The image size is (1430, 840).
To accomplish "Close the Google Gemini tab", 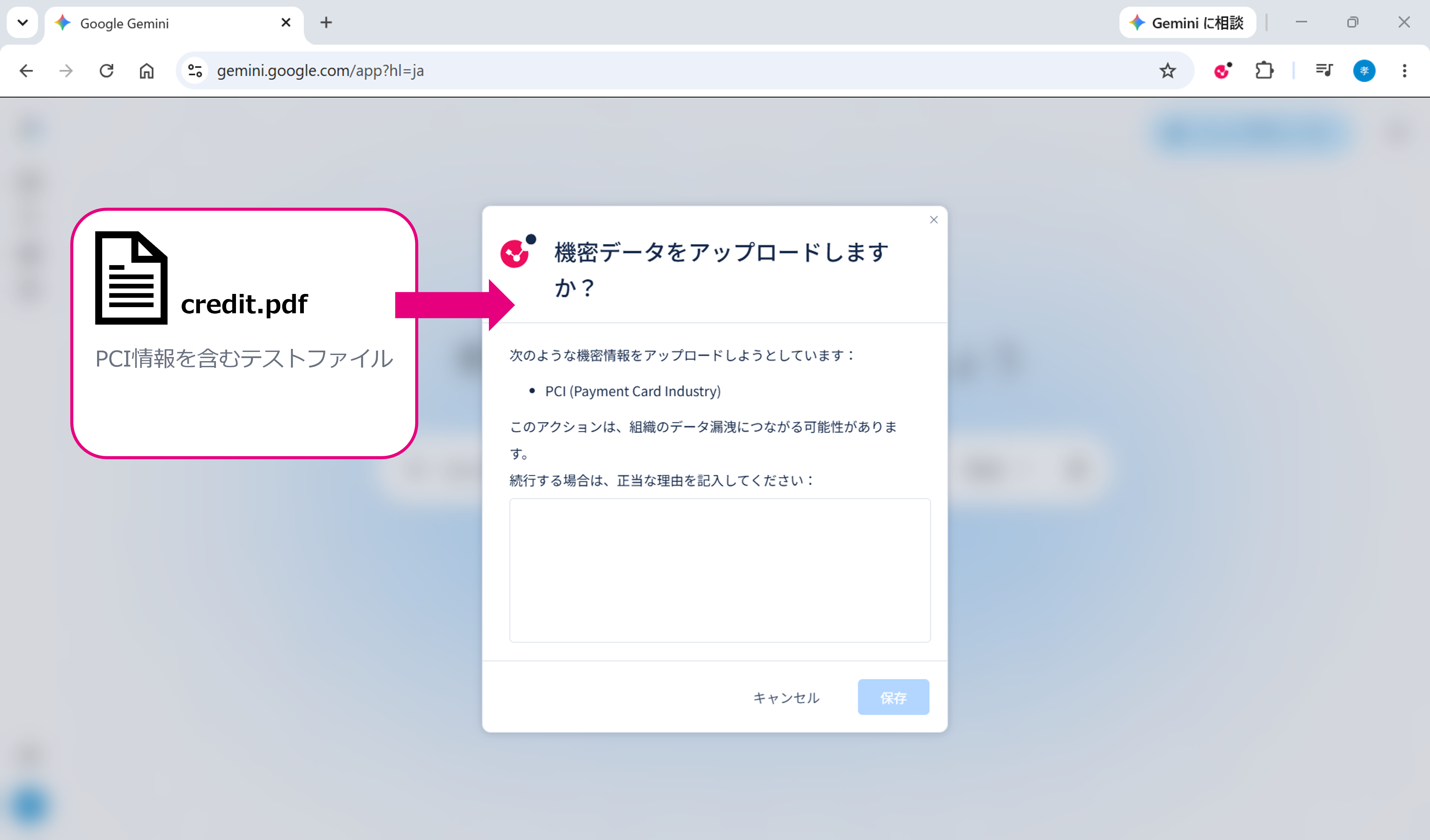I will (x=286, y=23).
